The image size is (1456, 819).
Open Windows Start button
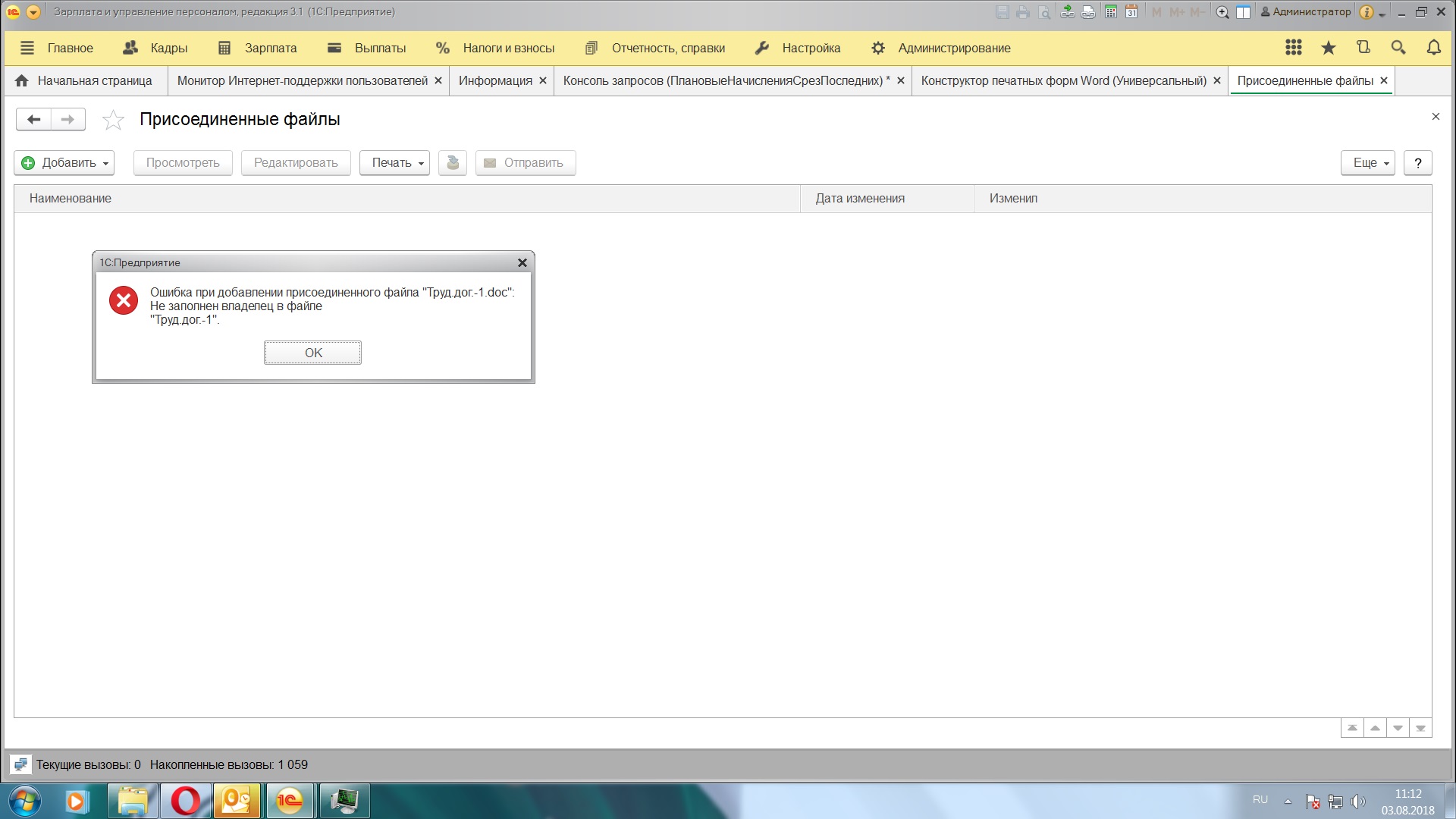[24, 801]
